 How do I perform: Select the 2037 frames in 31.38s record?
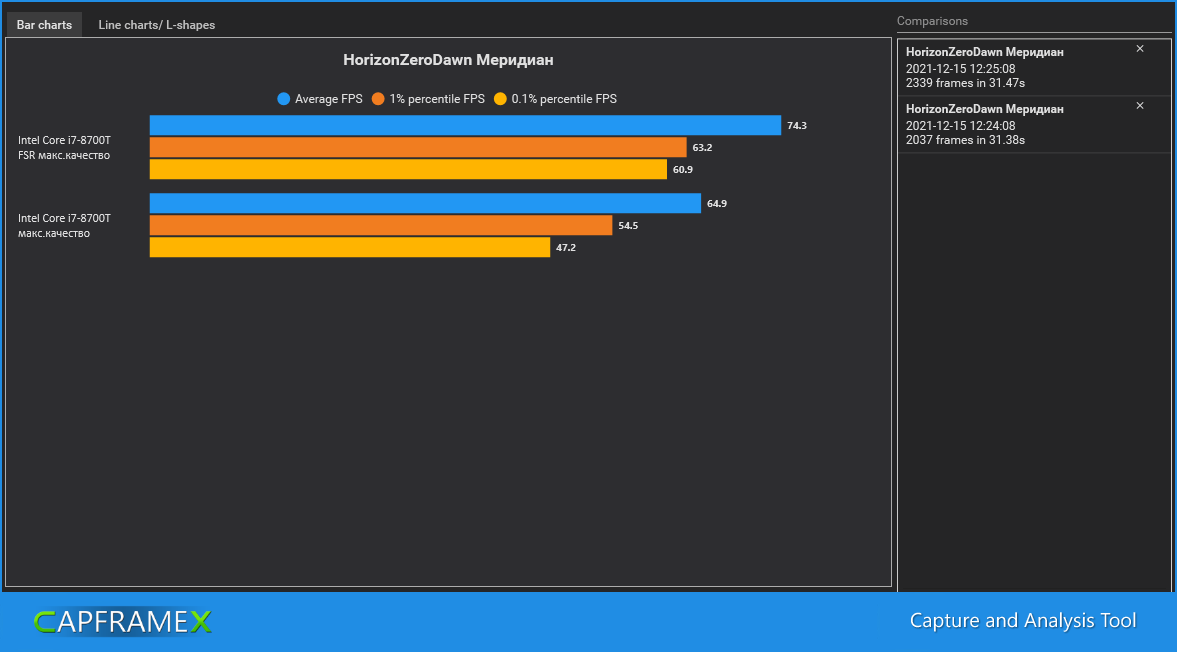coord(1034,125)
